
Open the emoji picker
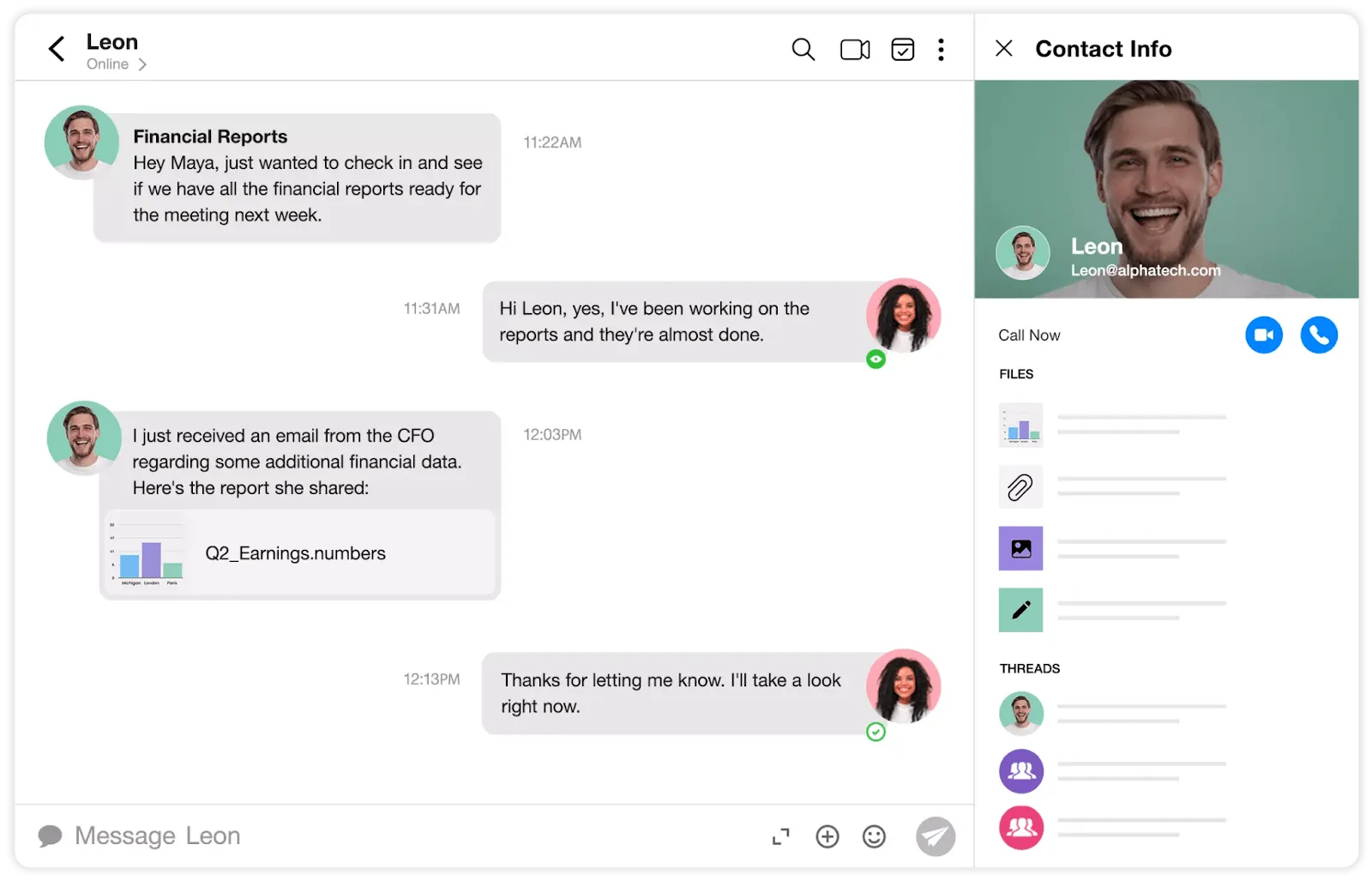(x=874, y=836)
